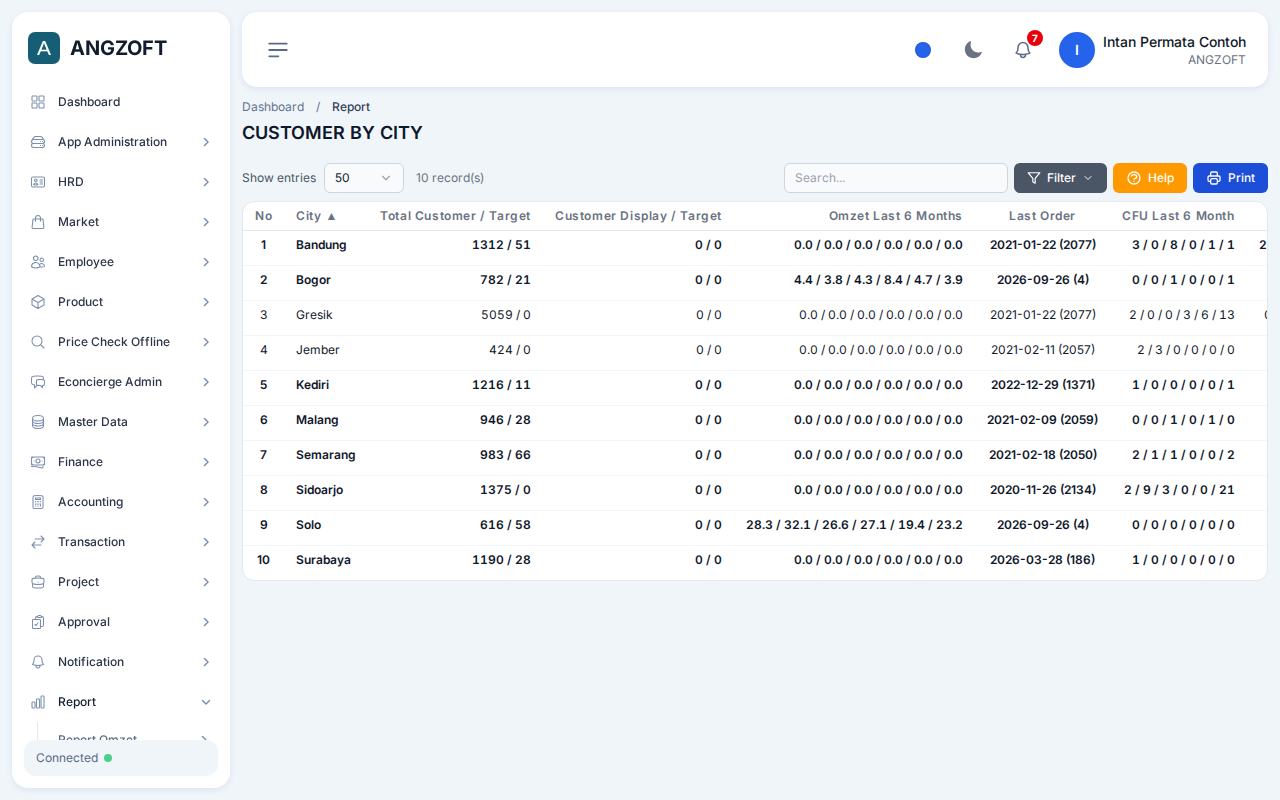Click the HRD sidebar icon
The width and height of the screenshot is (1280, 800).
coord(38,182)
